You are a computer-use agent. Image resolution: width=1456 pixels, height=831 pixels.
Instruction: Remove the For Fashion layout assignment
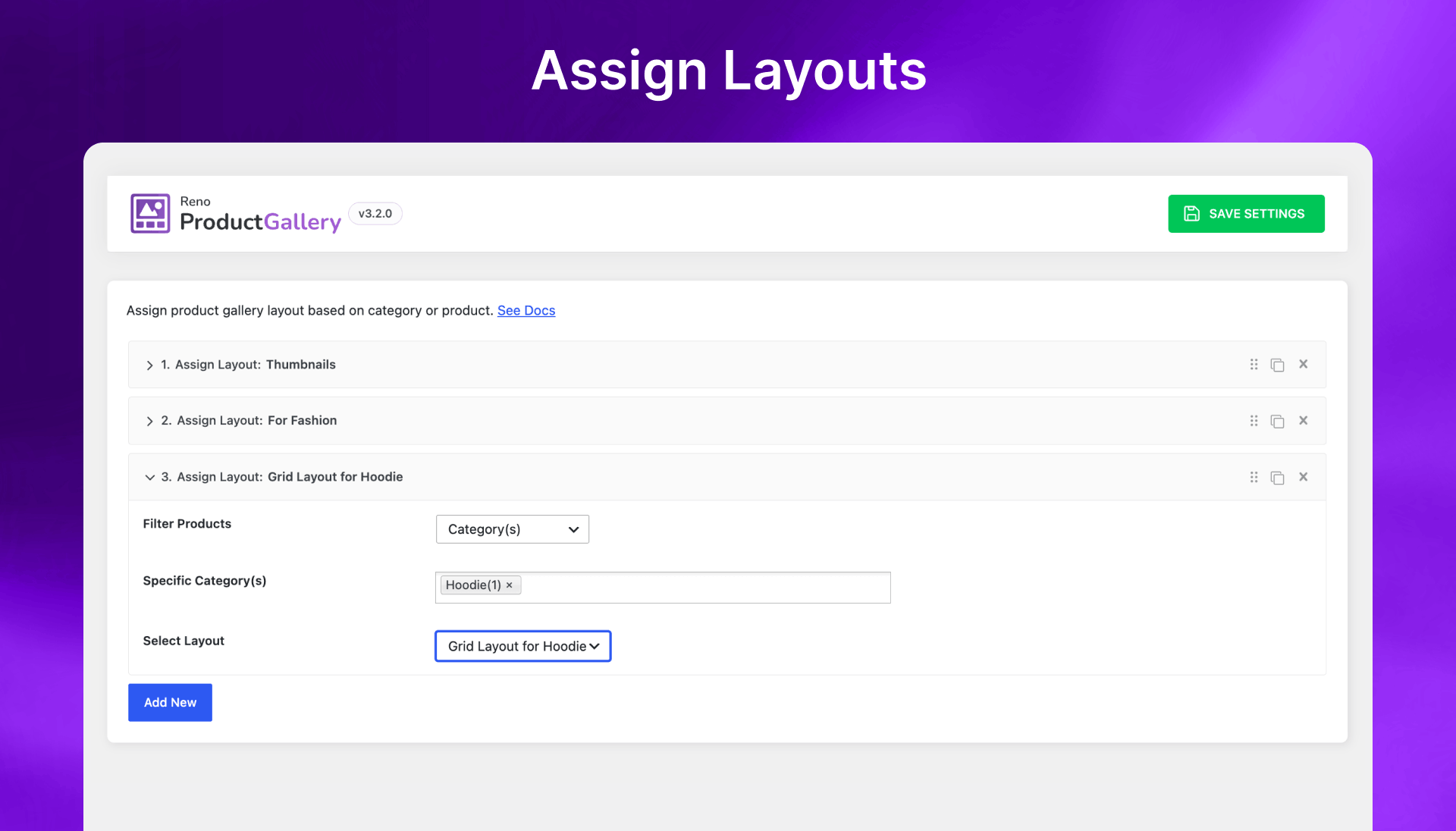point(1303,420)
